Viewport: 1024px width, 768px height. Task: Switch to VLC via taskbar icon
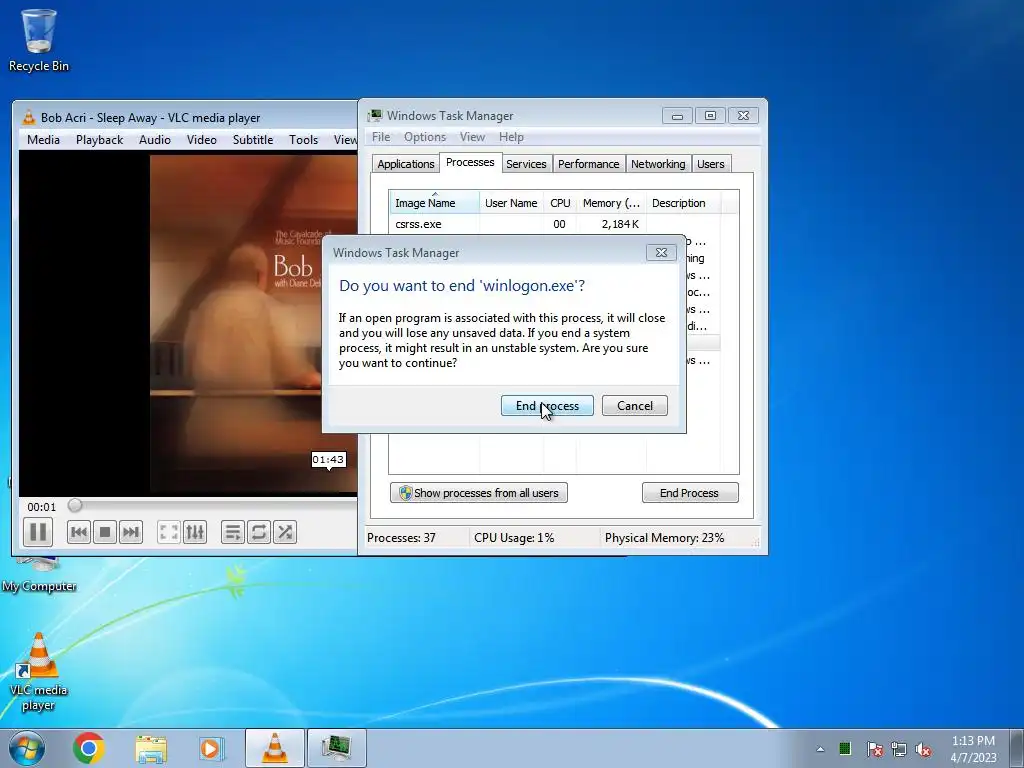[274, 748]
